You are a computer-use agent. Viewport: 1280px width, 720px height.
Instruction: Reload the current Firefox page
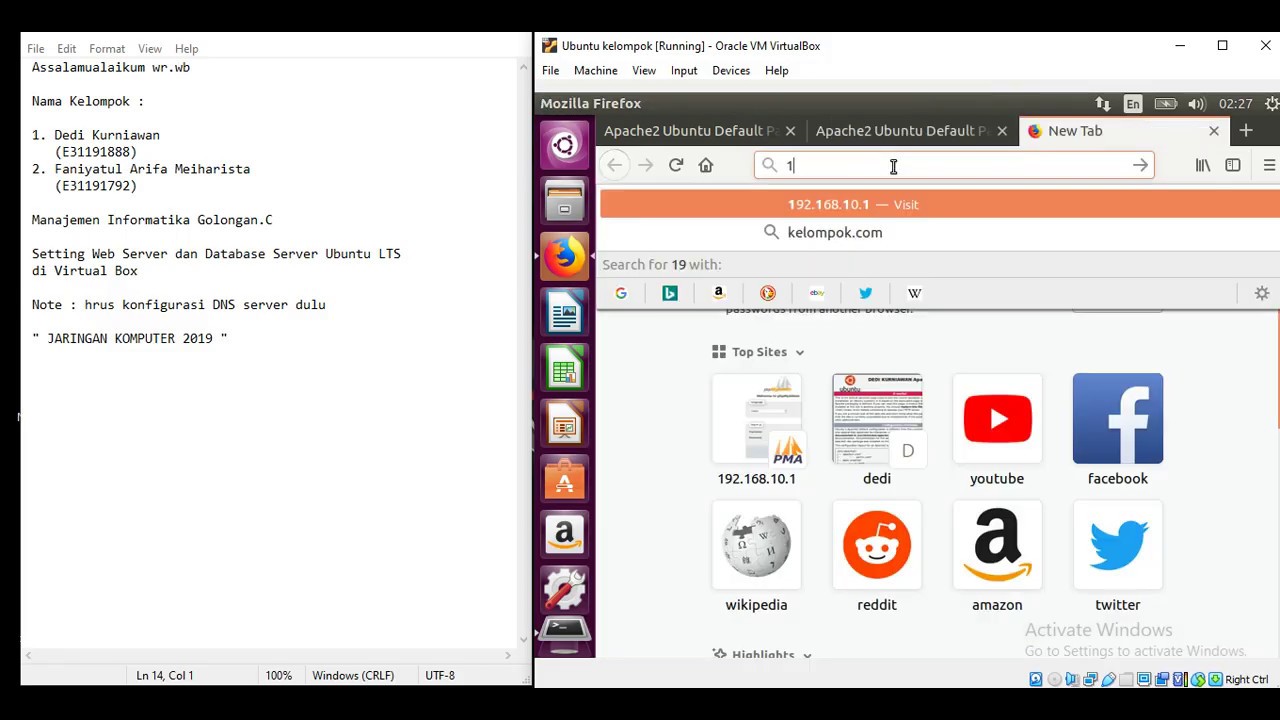676,165
